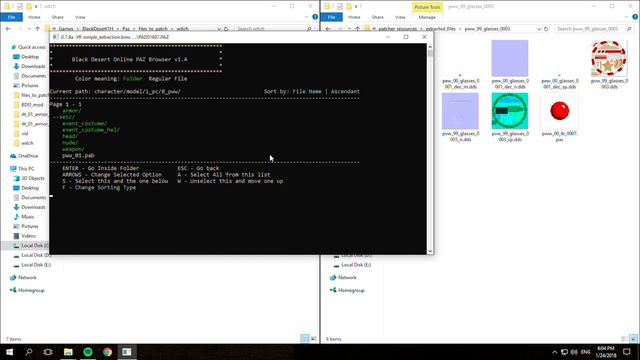Screen dimensions: 640x360
Task: Open View tab in witch window
Action: click(x=80, y=17)
